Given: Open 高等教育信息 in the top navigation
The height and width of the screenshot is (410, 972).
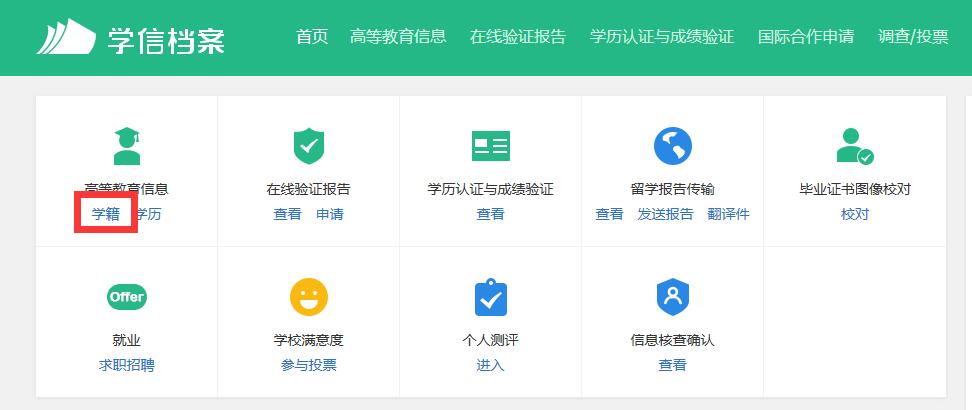Looking at the screenshot, I should tap(398, 37).
